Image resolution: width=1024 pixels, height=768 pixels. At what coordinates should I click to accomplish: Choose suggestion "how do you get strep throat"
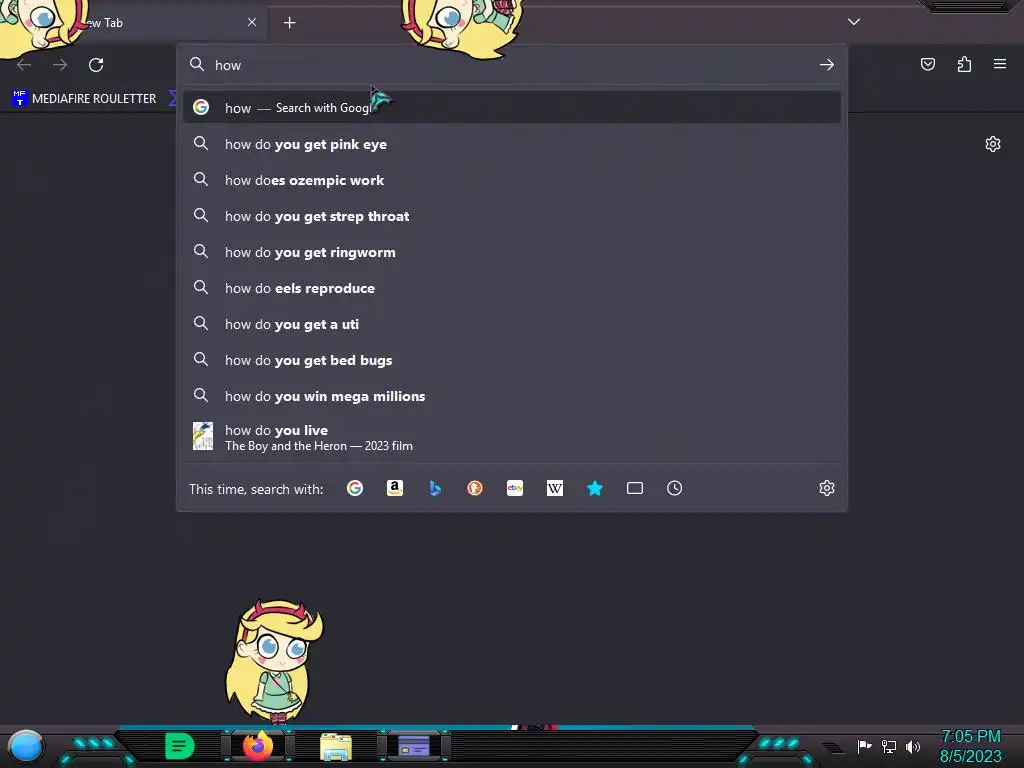512,216
